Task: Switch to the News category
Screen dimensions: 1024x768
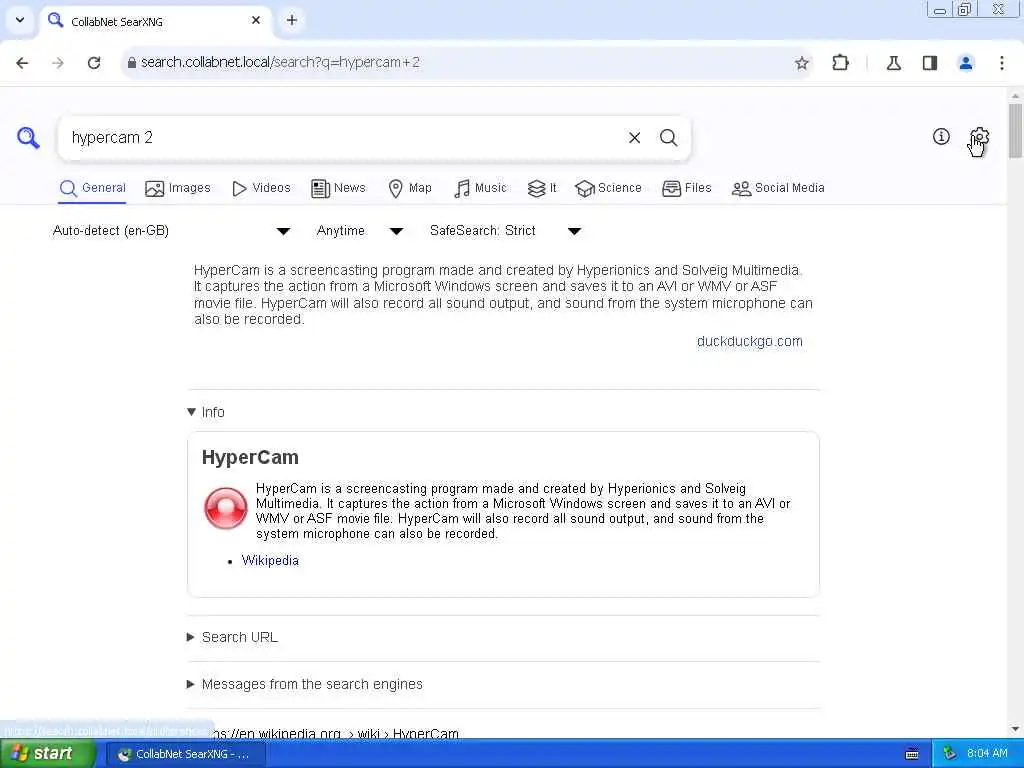Action: click(338, 188)
